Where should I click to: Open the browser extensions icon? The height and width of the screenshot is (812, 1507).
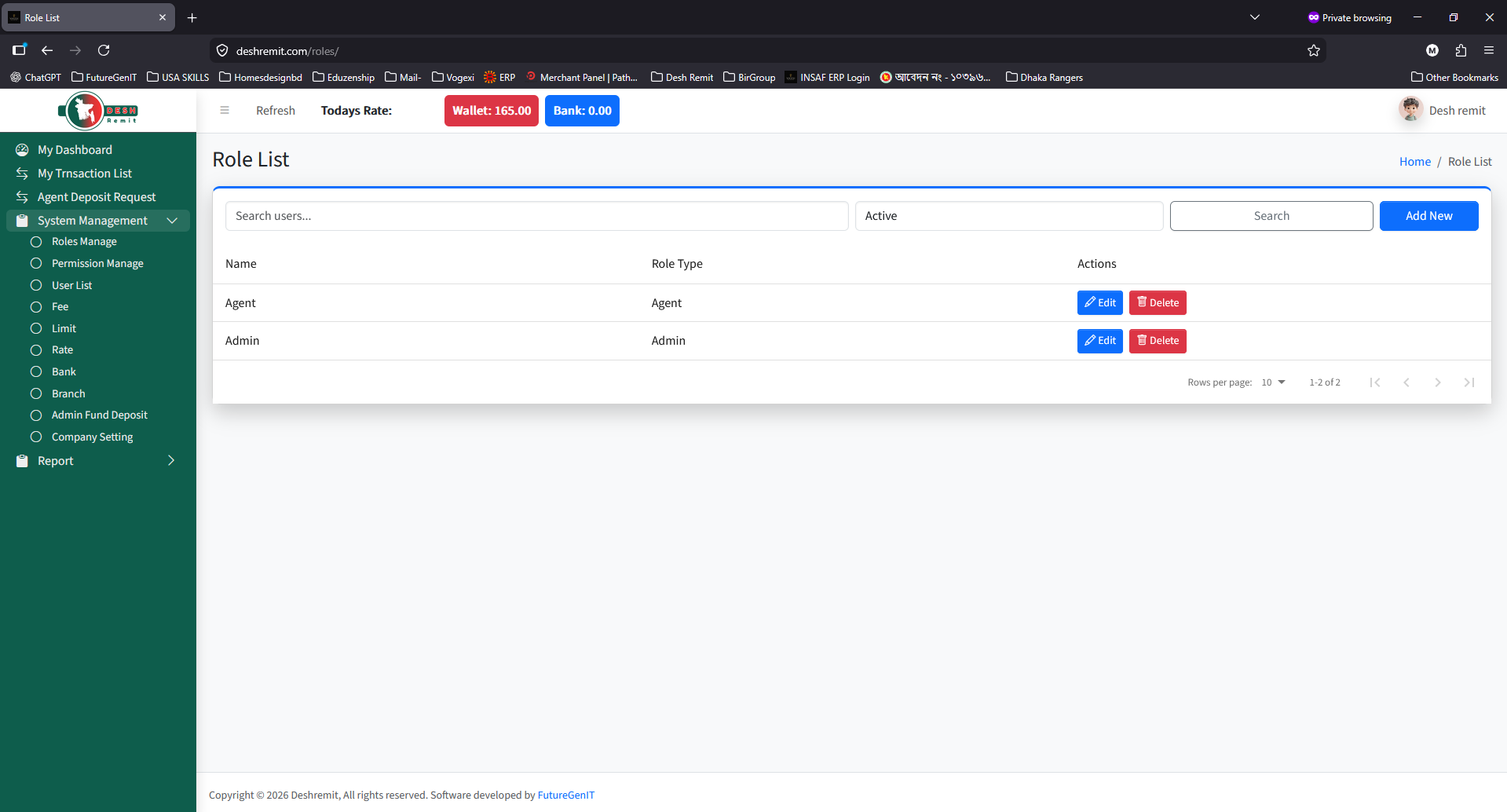click(x=1461, y=50)
